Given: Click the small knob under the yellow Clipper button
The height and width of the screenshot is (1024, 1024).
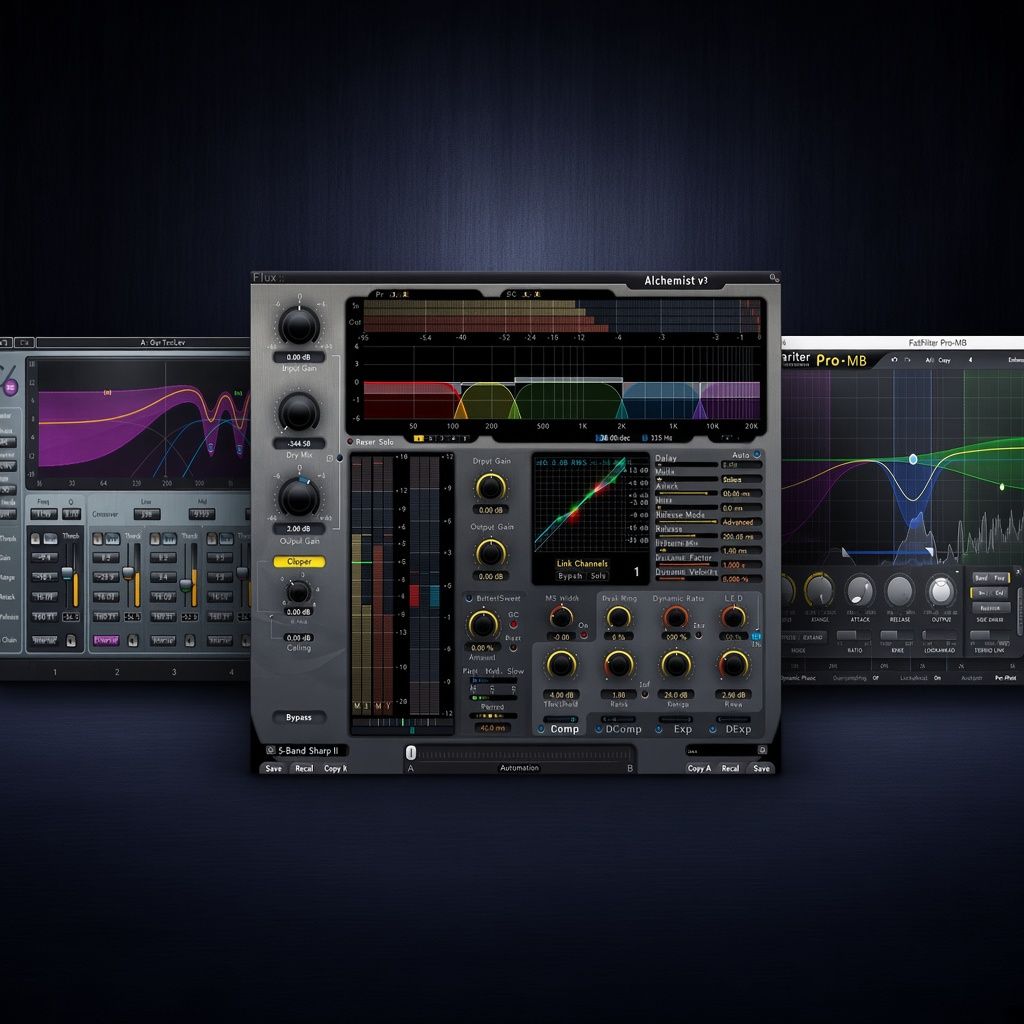Looking at the screenshot, I should click(x=298, y=592).
